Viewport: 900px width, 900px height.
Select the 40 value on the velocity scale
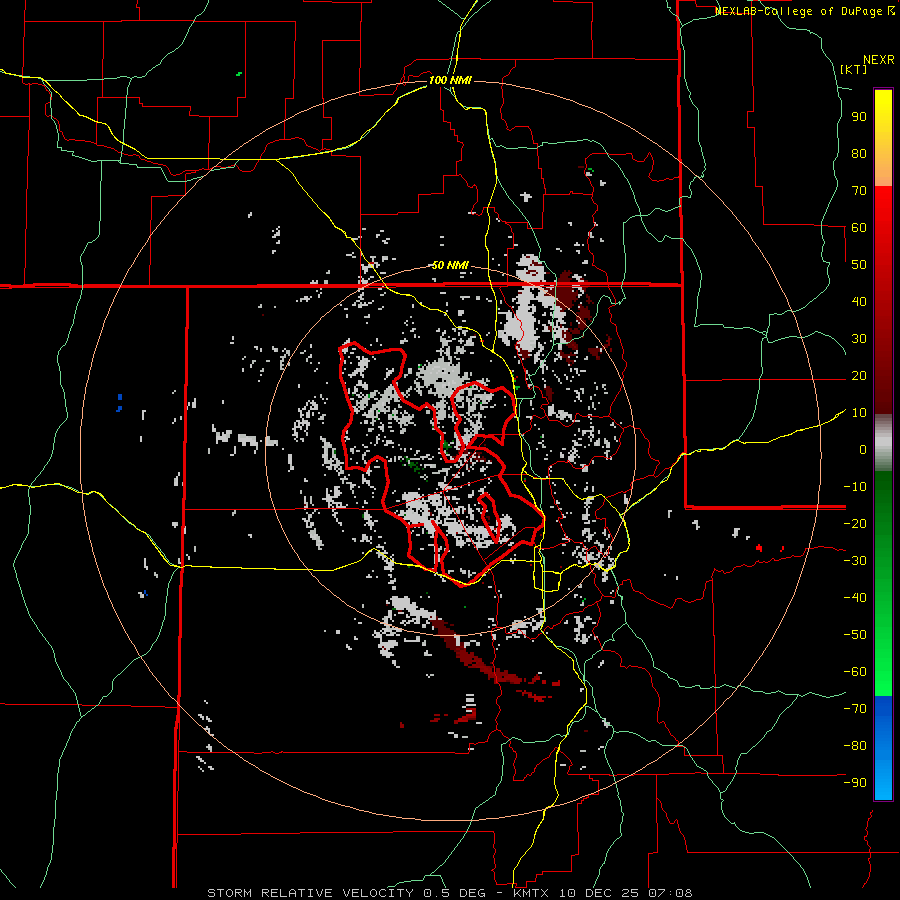coord(859,301)
